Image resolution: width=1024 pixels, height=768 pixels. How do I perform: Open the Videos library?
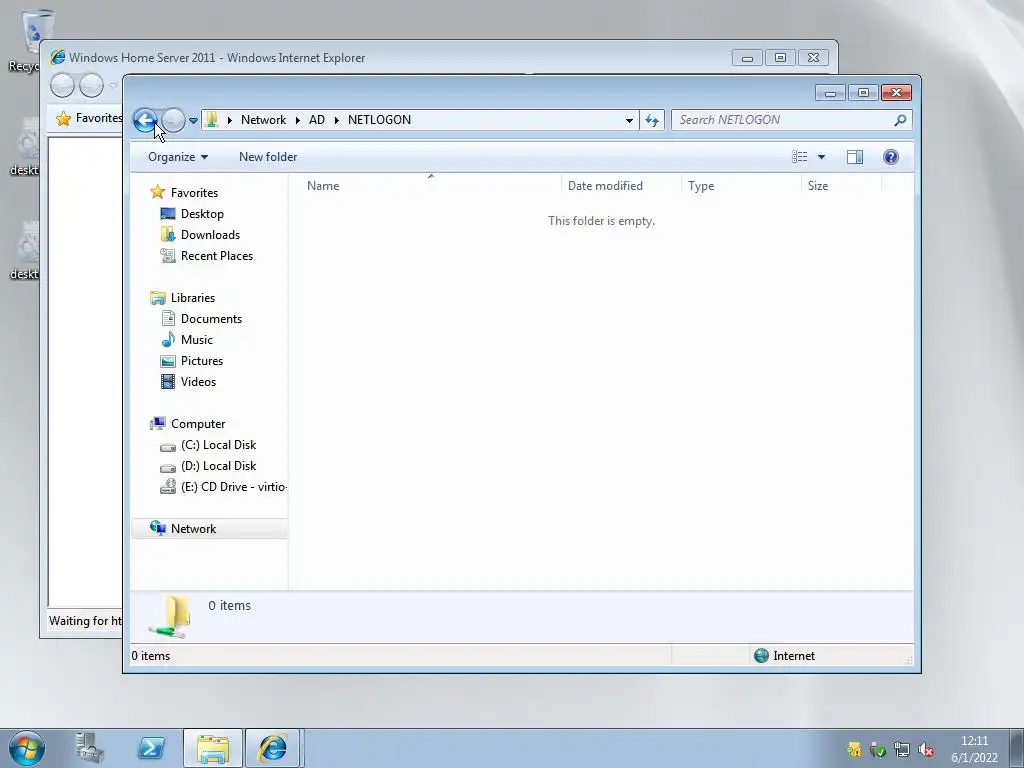(198, 381)
